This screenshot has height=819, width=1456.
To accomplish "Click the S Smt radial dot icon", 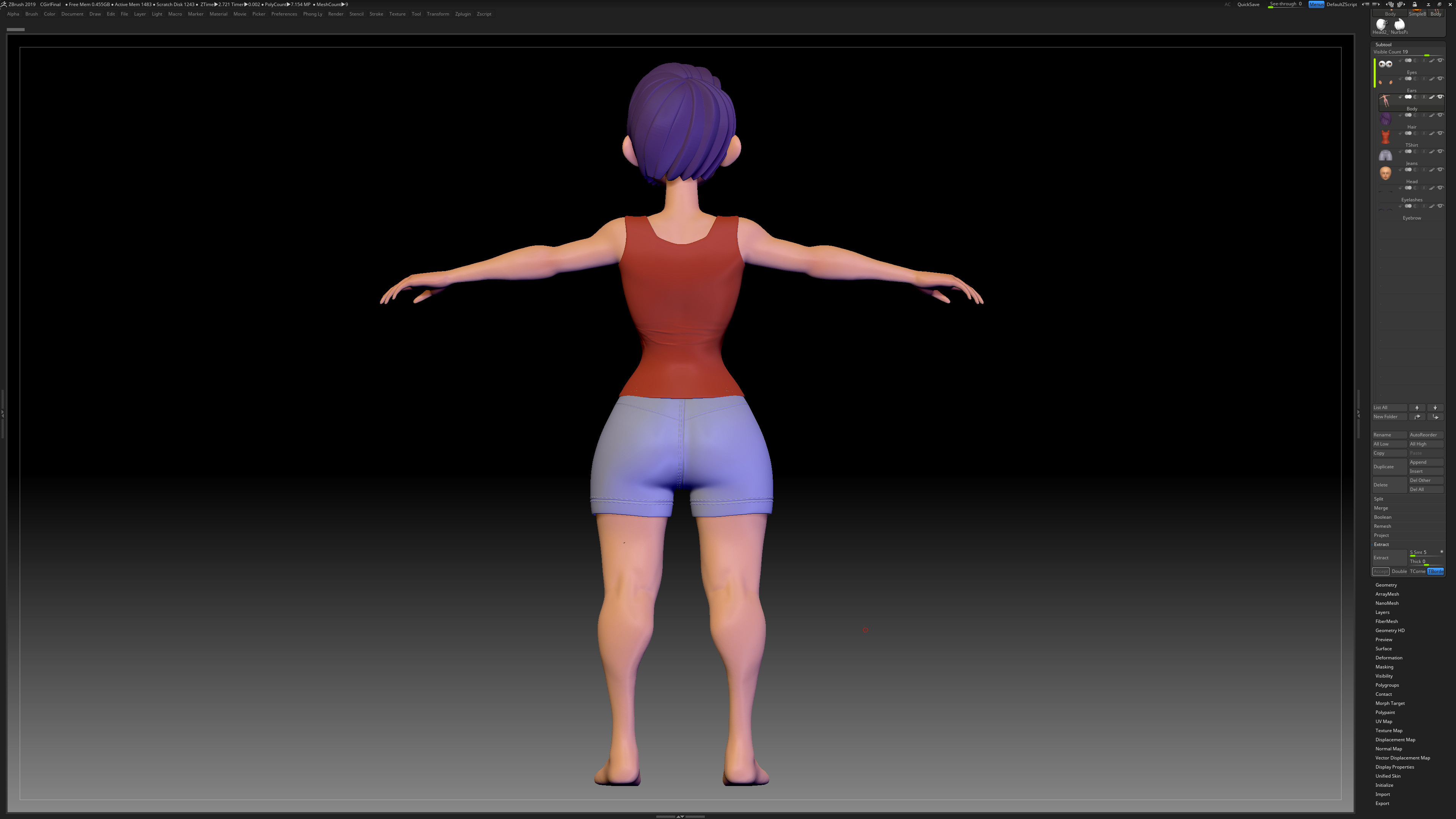I will 1441,552.
